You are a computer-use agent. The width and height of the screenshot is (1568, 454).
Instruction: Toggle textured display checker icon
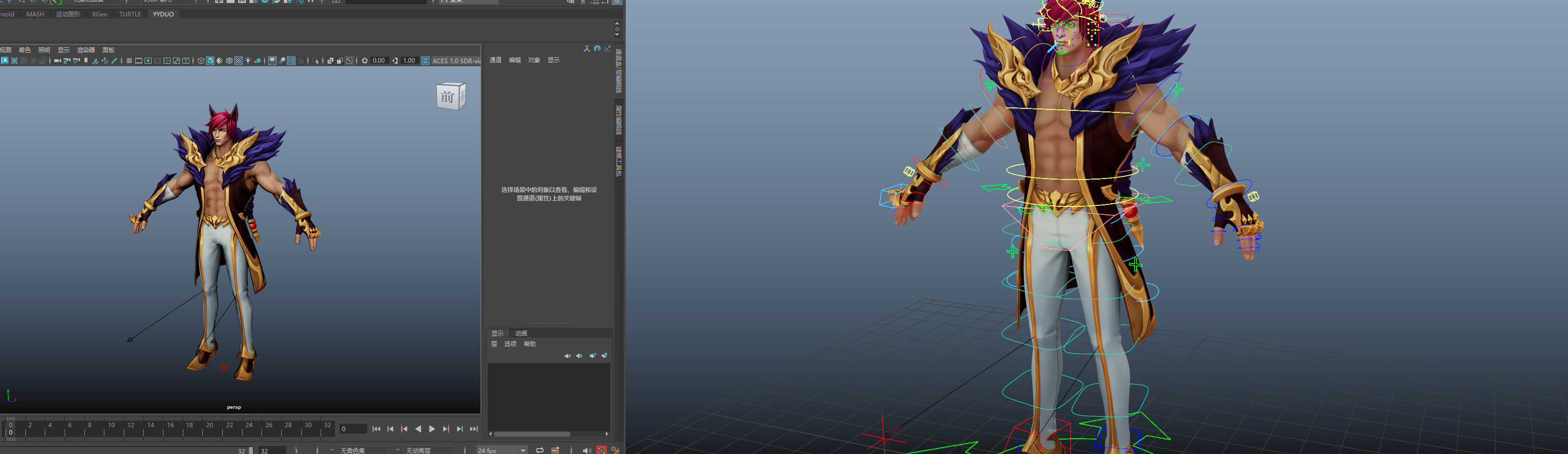pos(239,61)
